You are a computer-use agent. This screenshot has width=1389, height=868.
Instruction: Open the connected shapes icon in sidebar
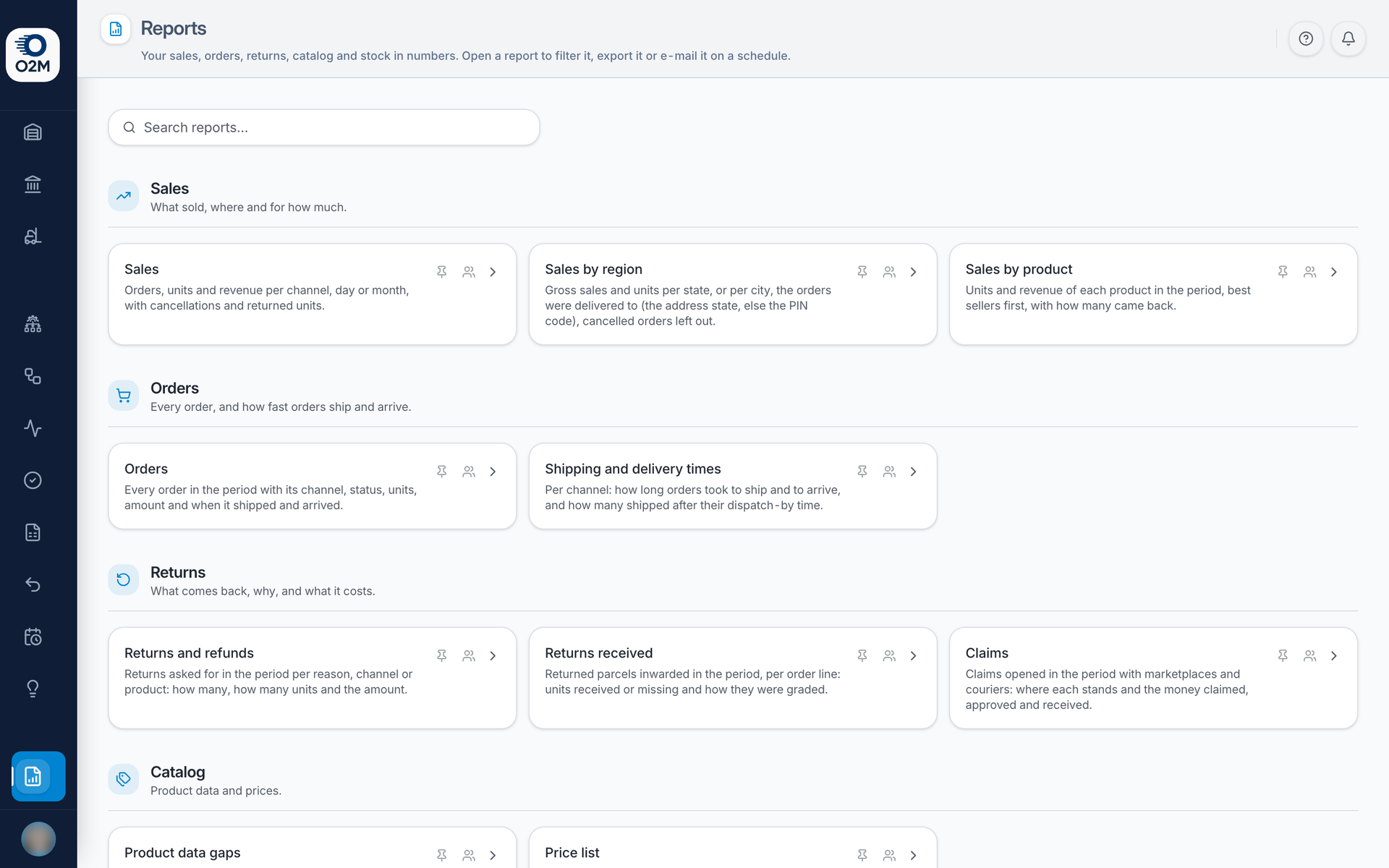tap(33, 376)
